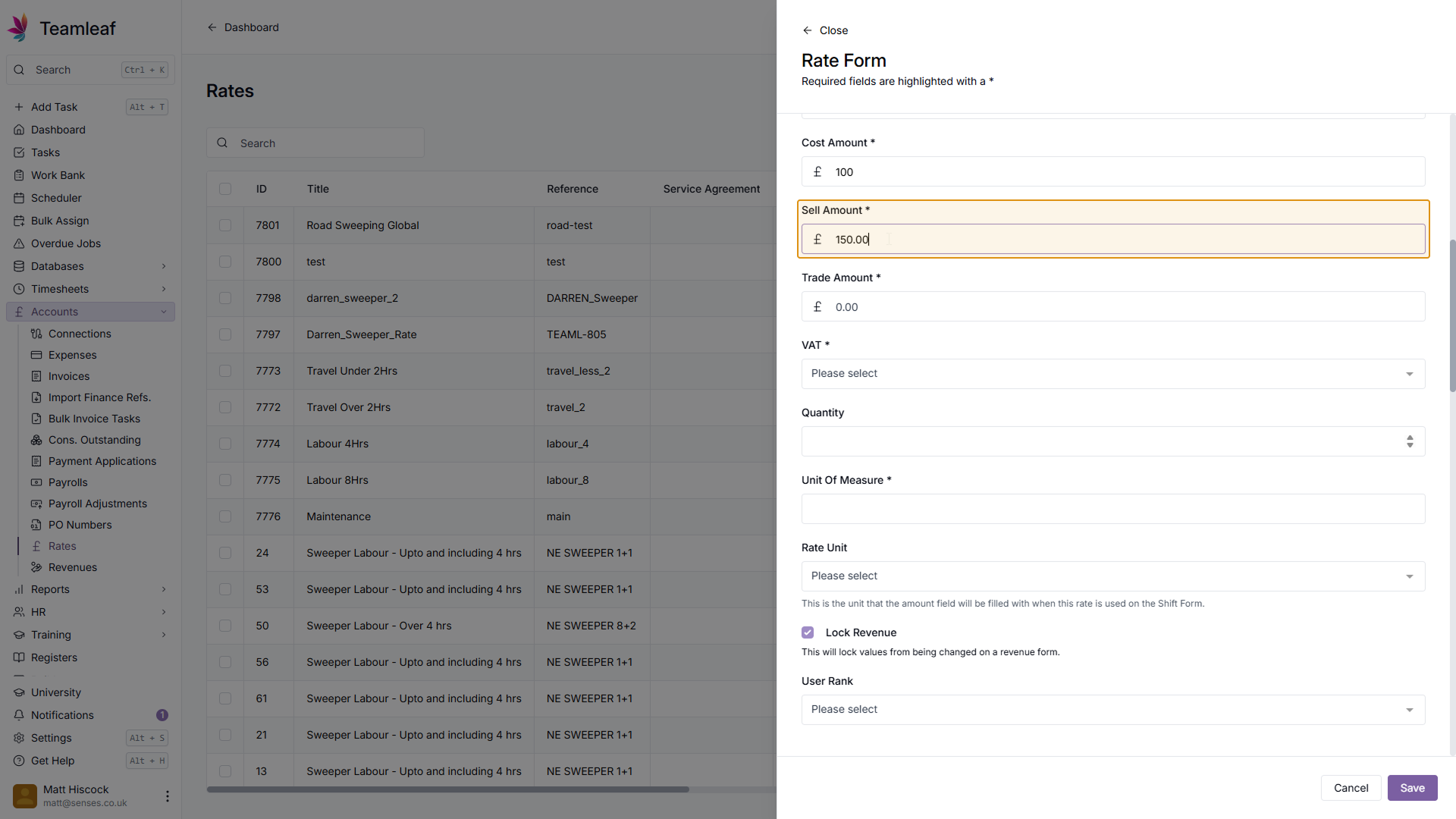The width and height of the screenshot is (1456, 819).
Task: Open the Rate Unit dropdown
Action: tap(1112, 576)
